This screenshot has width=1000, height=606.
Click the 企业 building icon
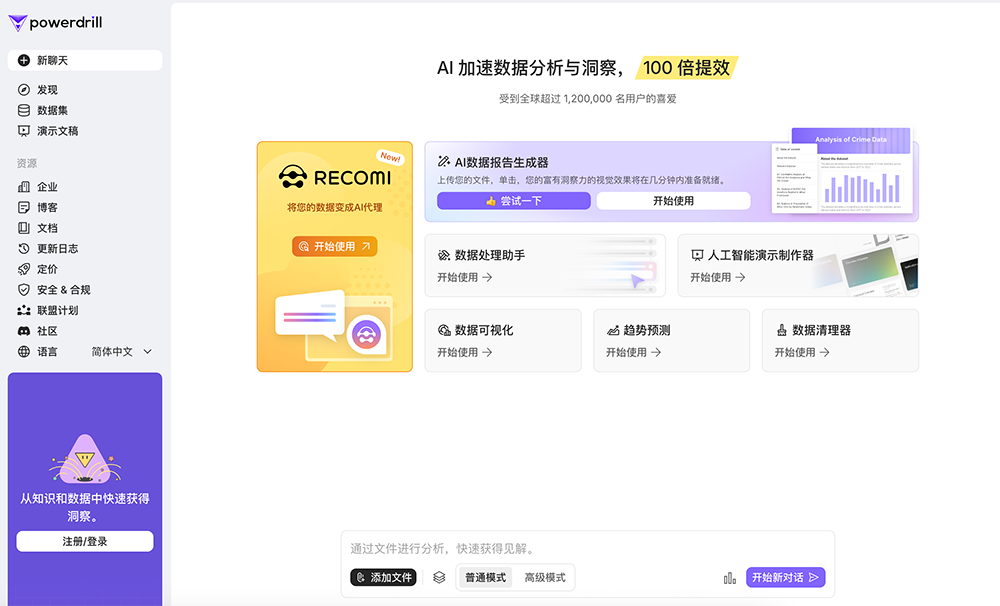[24, 187]
